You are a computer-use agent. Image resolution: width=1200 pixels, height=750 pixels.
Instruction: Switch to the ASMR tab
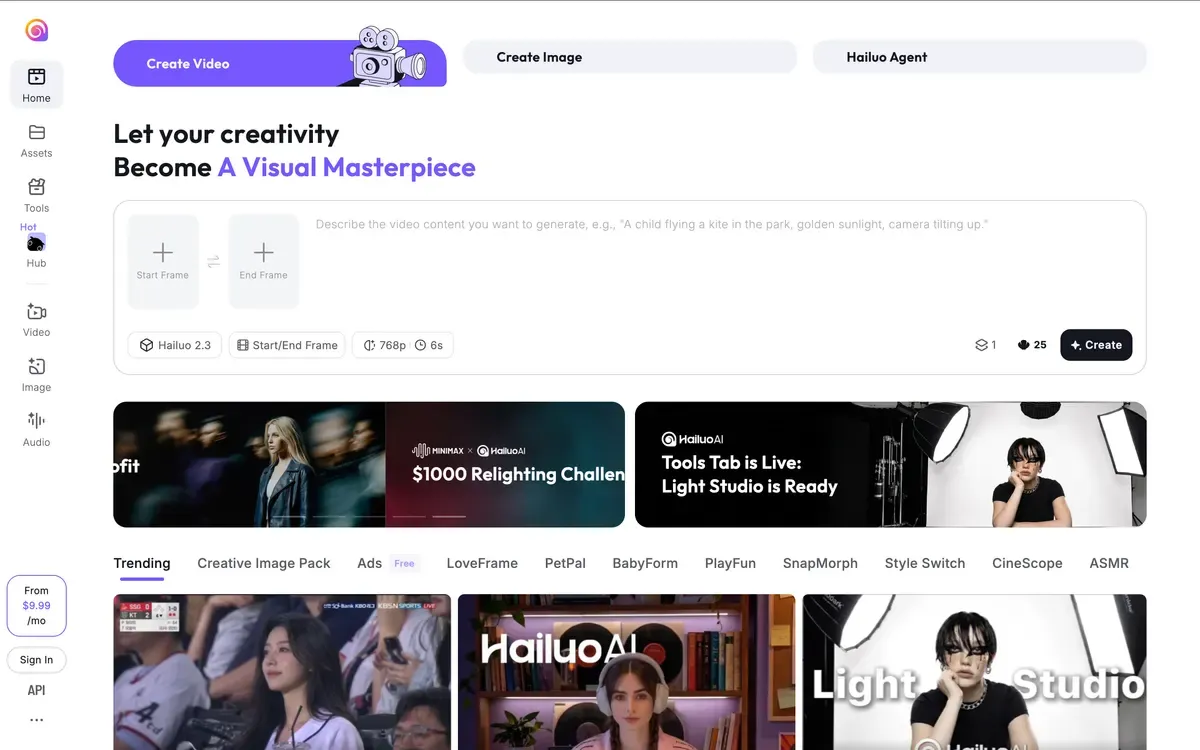click(x=1109, y=563)
